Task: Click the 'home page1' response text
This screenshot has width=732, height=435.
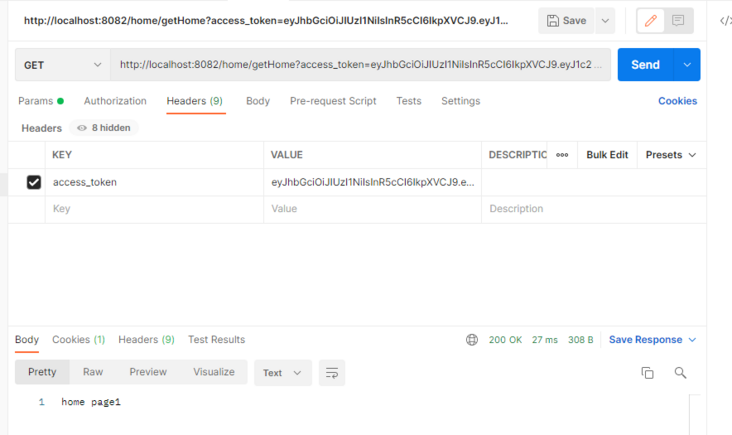Action: tap(91, 402)
